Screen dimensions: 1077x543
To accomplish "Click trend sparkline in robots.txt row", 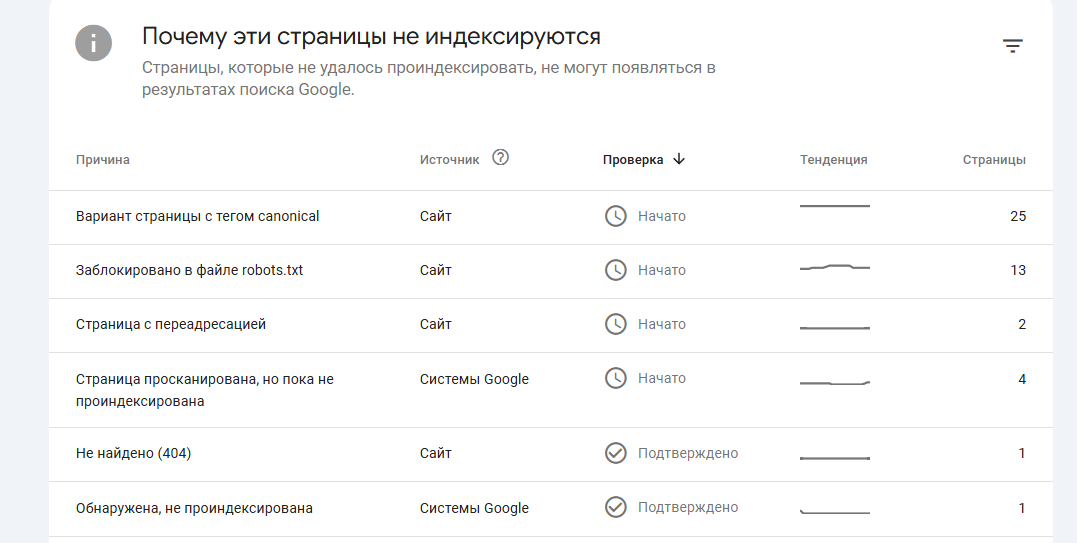I will tap(835, 268).
